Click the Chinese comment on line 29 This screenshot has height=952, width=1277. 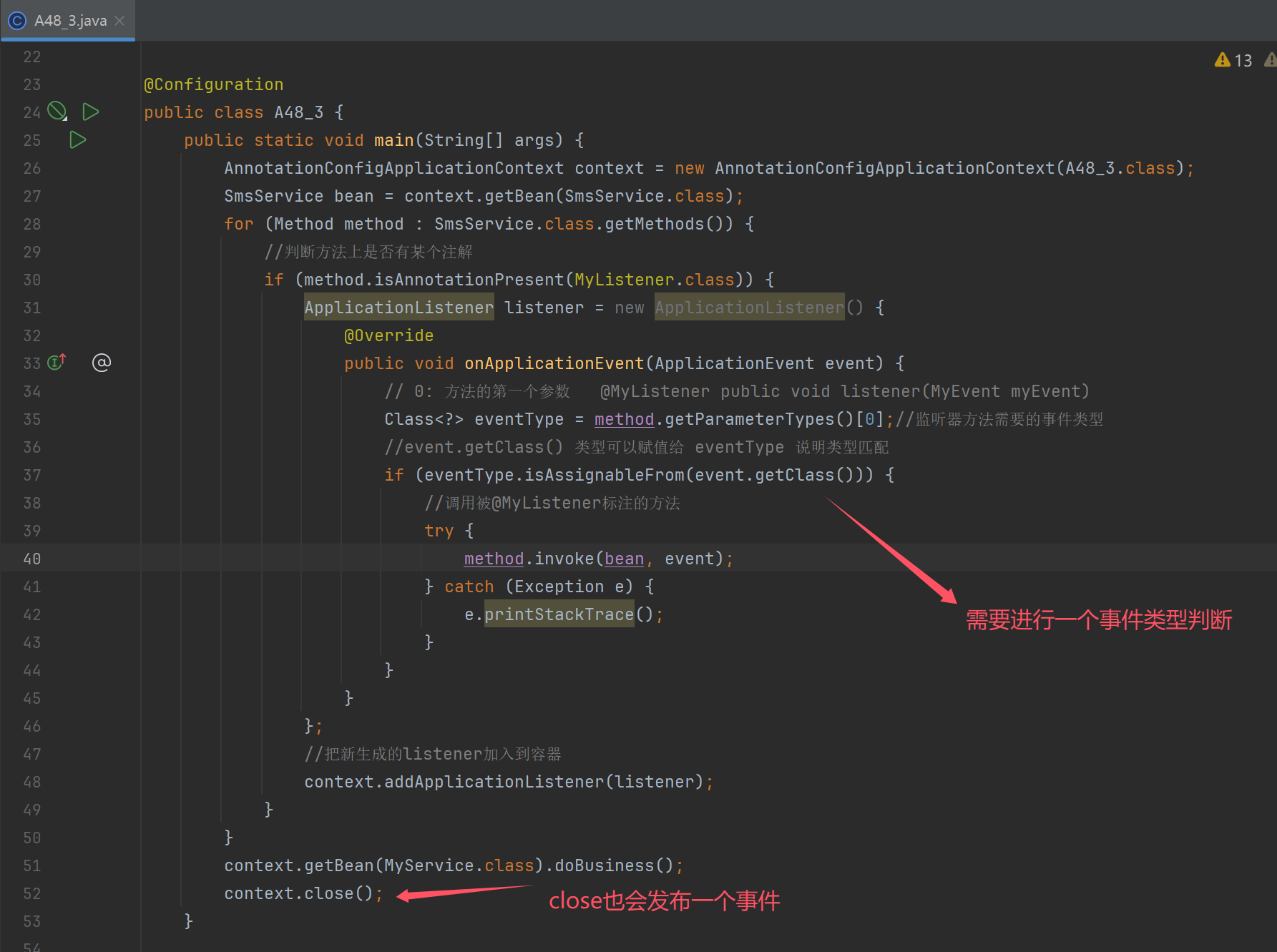[x=368, y=252]
